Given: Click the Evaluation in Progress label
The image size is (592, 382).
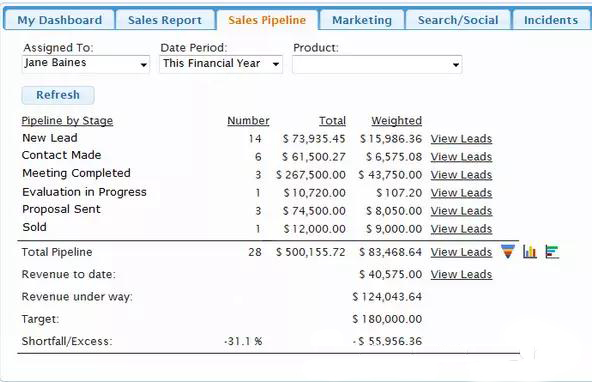Looking at the screenshot, I should click(x=84, y=192).
